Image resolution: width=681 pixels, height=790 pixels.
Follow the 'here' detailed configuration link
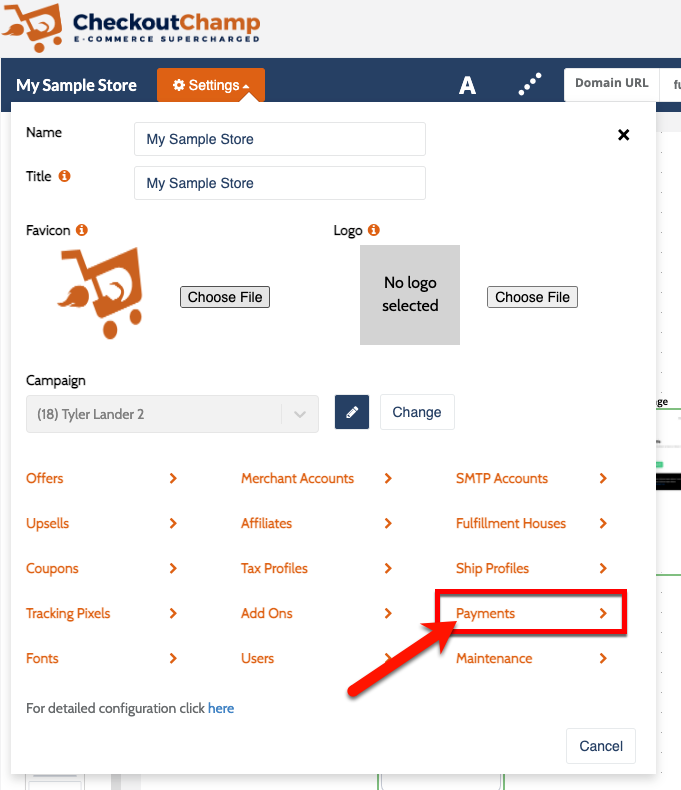221,708
